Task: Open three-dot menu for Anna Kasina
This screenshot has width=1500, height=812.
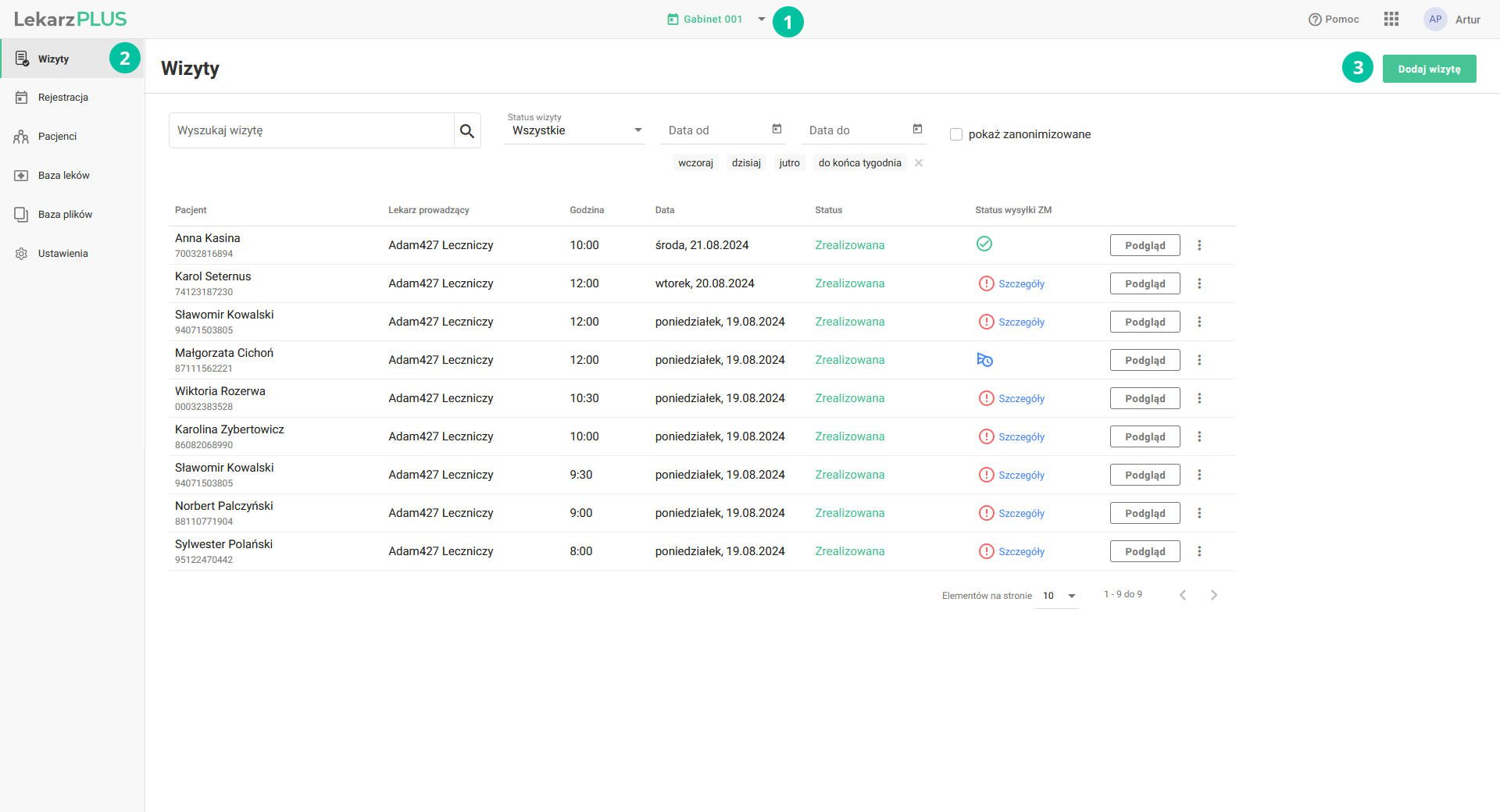Action: coord(1199,245)
